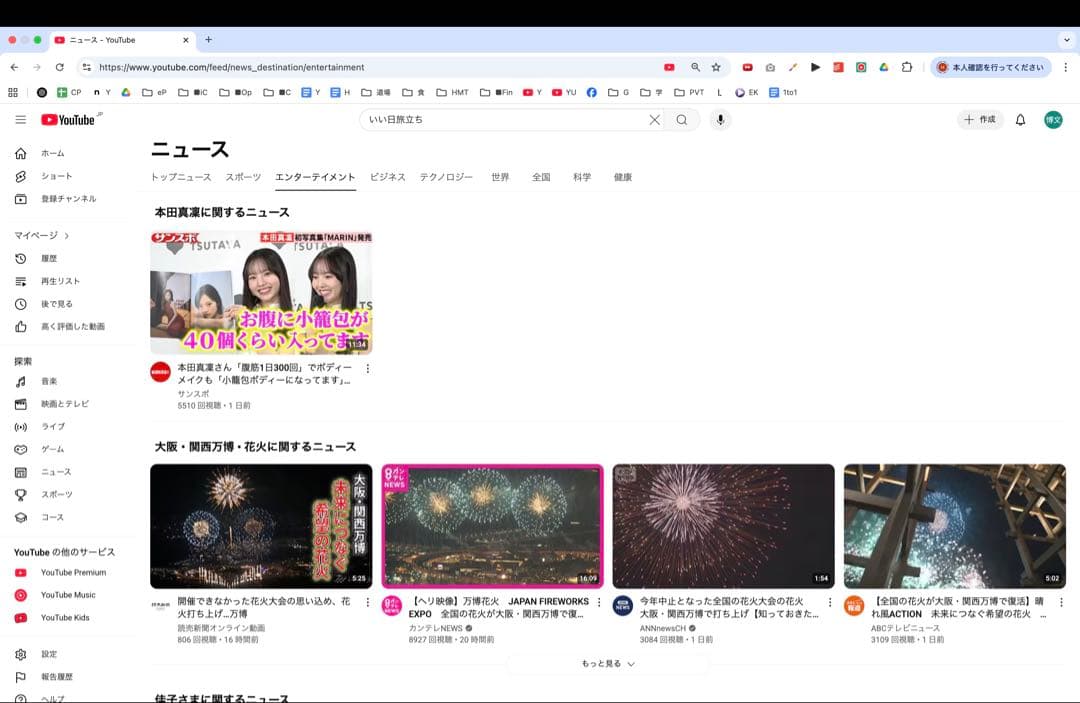Image resolution: width=1080 pixels, height=703 pixels.
Task: Select the テクノロジー tab
Action: point(446,177)
